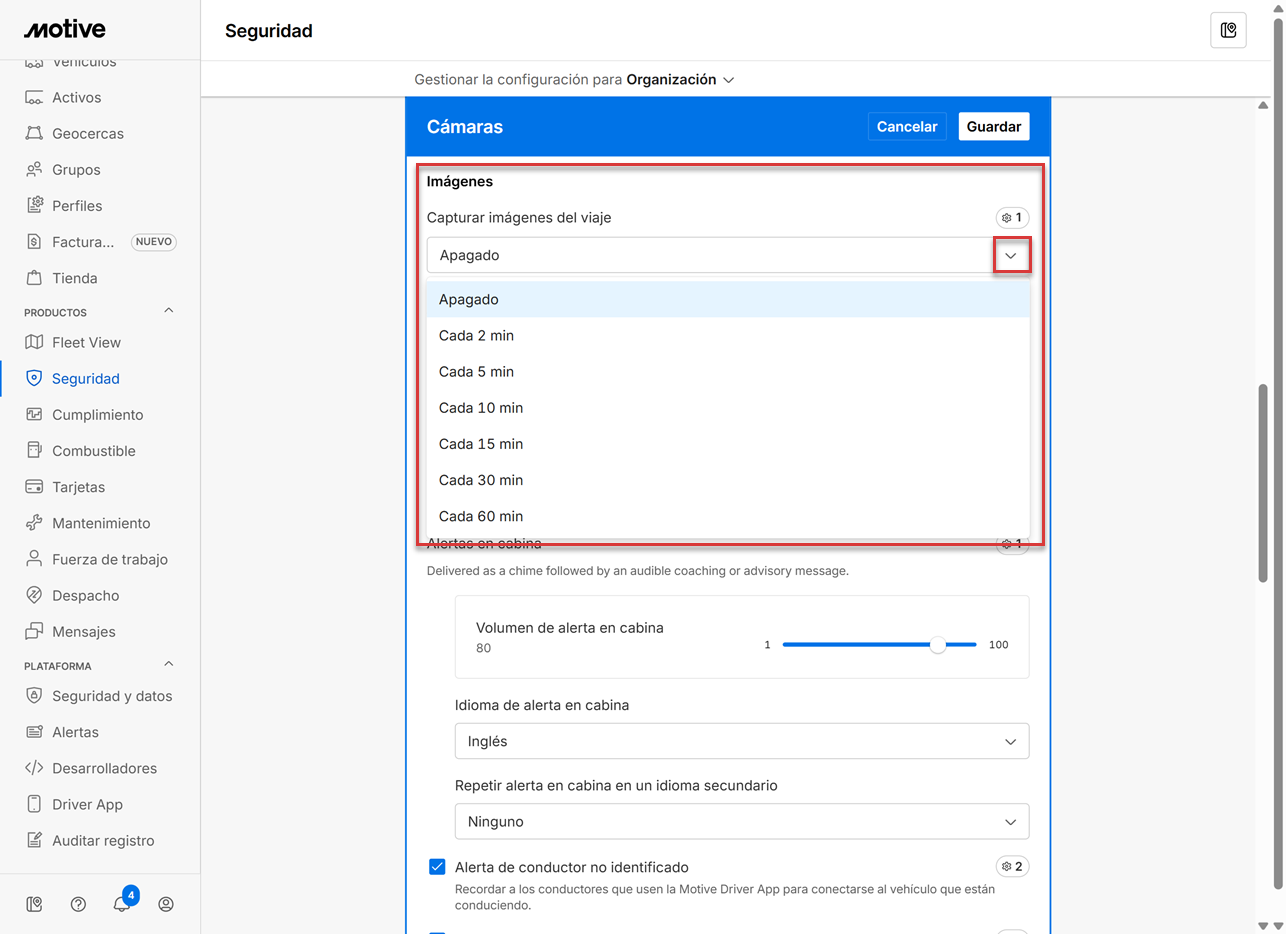1286x934 pixels.
Task: Open the secondary language Ninguno dropdown
Action: [741, 821]
